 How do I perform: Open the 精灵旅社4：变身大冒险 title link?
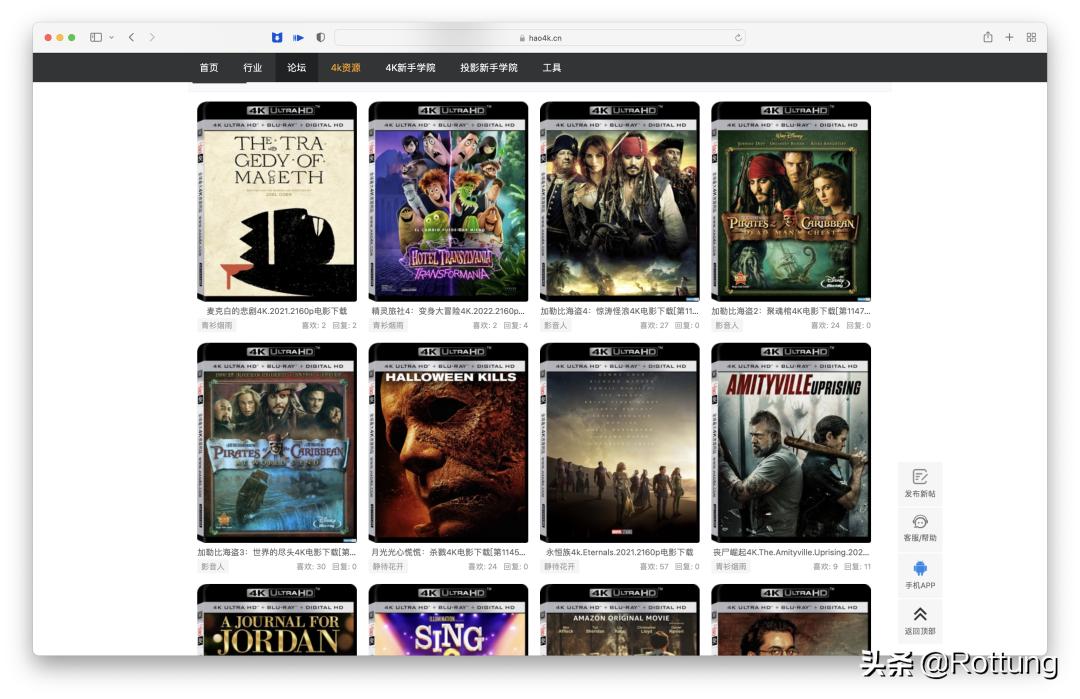point(448,311)
